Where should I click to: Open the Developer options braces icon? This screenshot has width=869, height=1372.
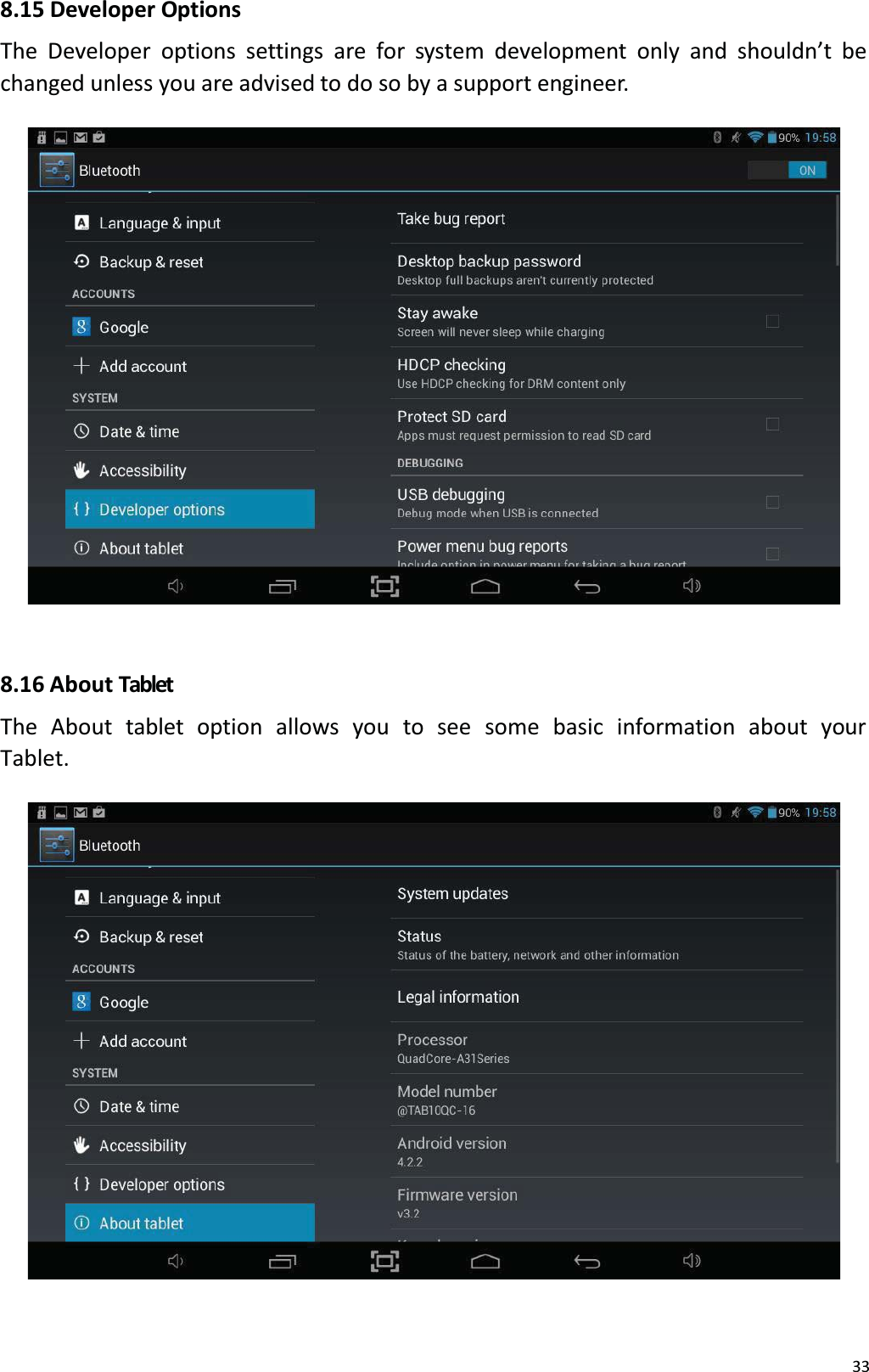point(81,509)
